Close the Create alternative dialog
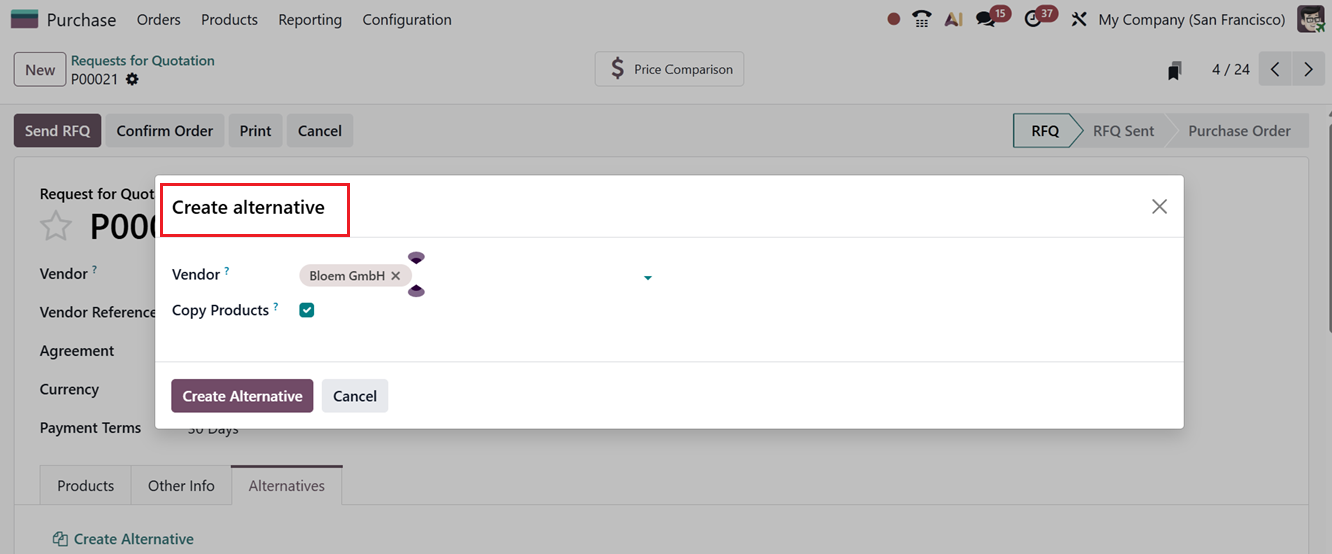 [x=1159, y=206]
